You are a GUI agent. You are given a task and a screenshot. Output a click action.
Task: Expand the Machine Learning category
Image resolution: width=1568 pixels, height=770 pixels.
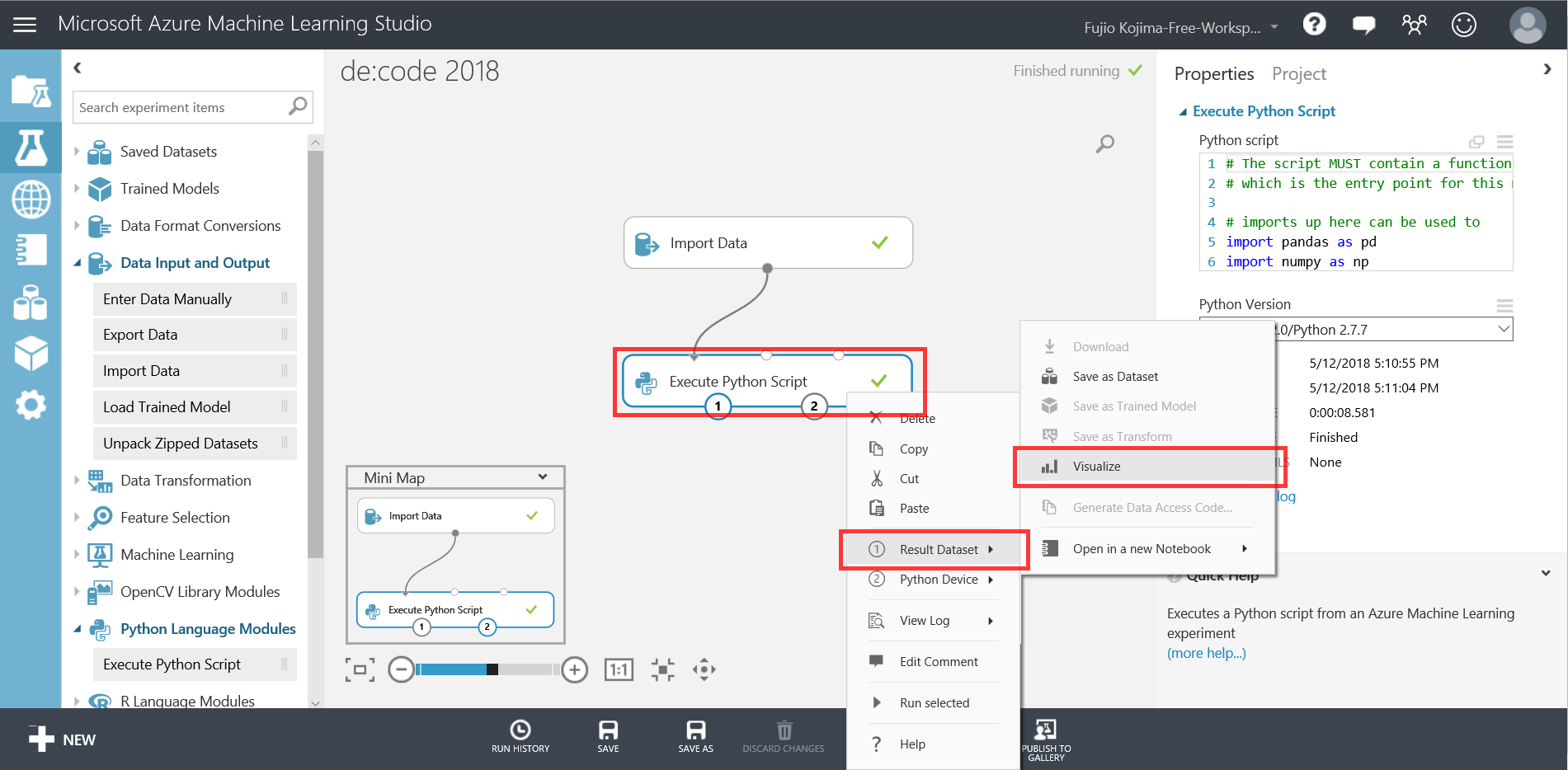[x=77, y=554]
